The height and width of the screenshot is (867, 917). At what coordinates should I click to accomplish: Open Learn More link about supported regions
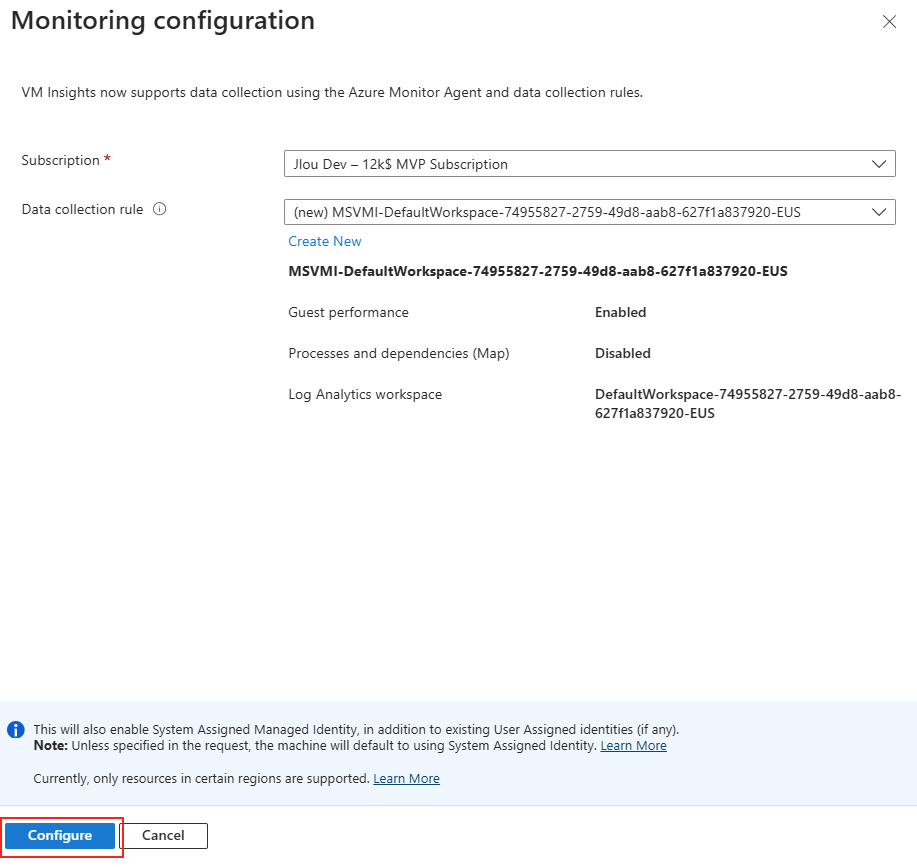coord(406,779)
